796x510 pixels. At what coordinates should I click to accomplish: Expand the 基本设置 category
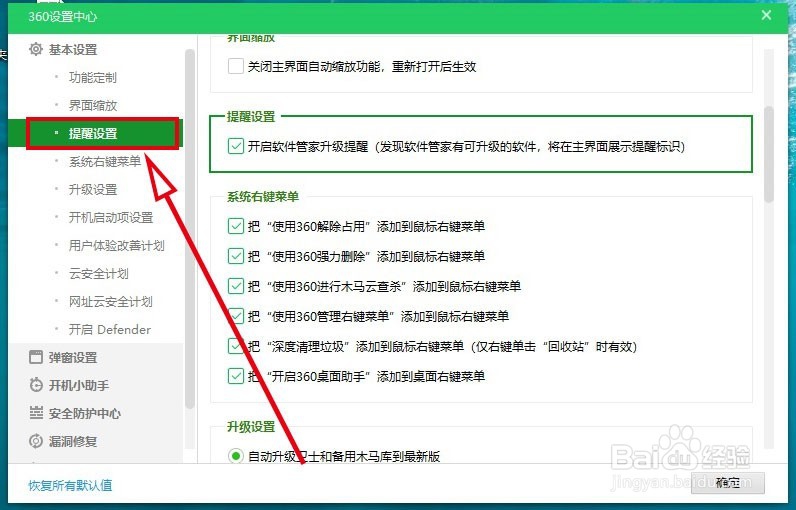coord(73,50)
